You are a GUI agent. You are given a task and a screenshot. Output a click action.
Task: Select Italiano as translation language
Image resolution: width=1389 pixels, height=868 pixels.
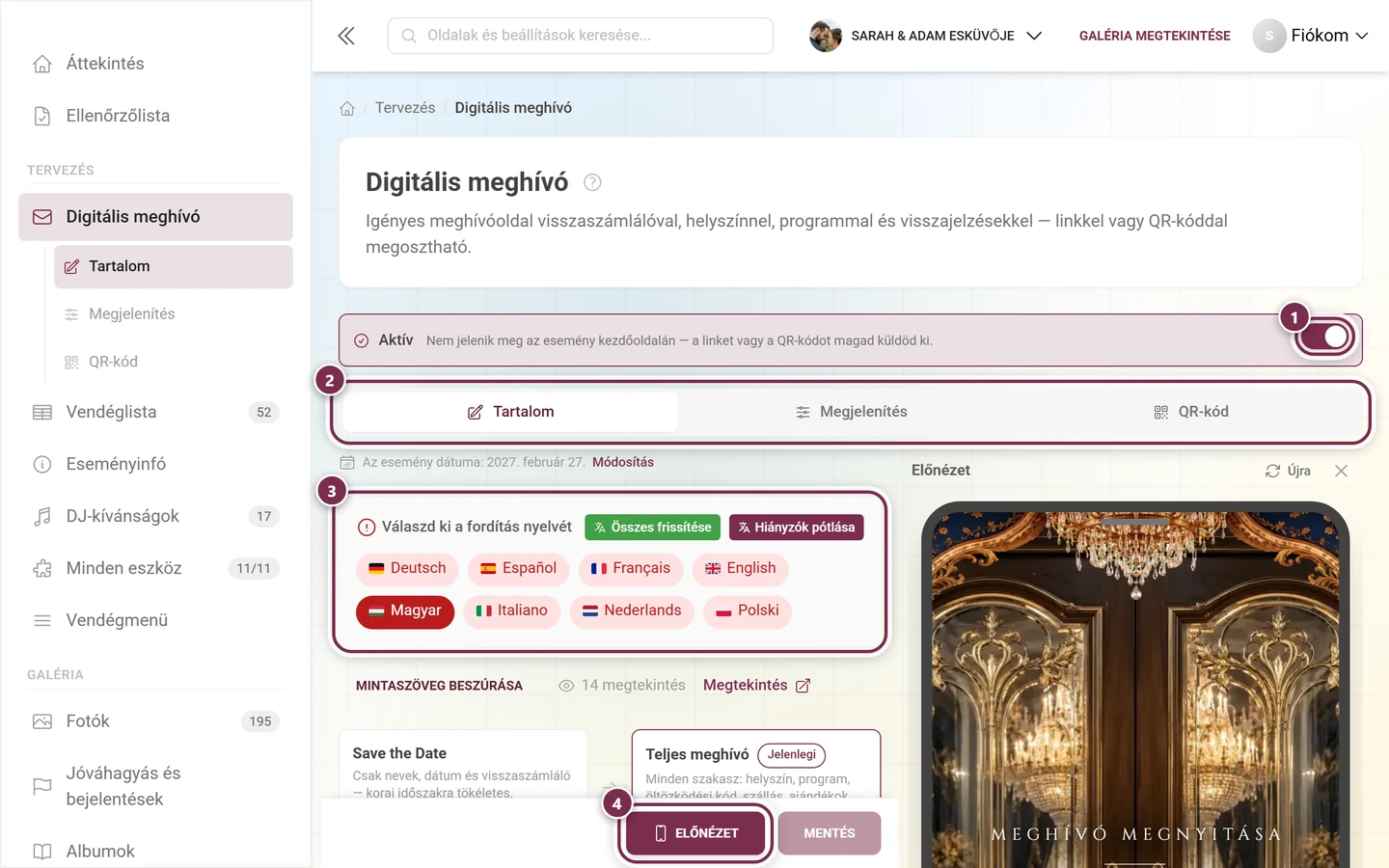point(512,611)
